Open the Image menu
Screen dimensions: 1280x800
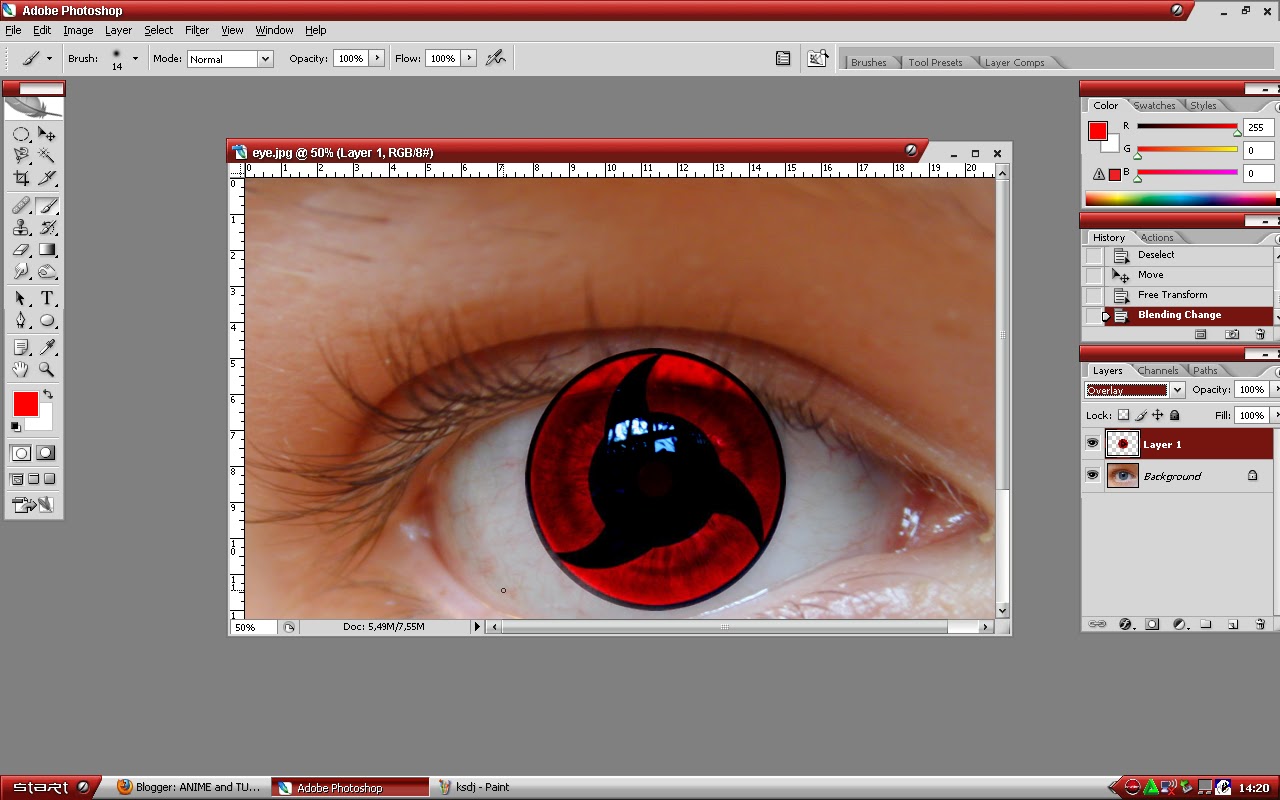click(78, 30)
